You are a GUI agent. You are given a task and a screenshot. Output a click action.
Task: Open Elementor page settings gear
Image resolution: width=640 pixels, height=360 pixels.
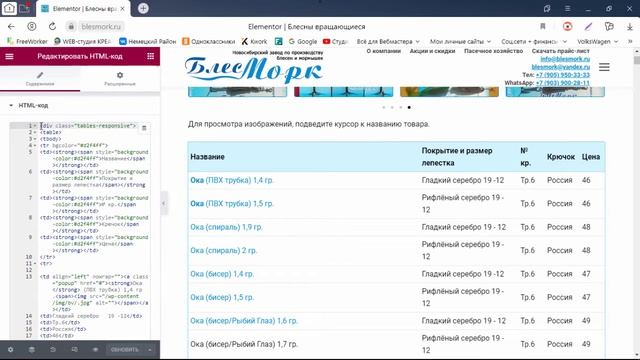click(11, 350)
